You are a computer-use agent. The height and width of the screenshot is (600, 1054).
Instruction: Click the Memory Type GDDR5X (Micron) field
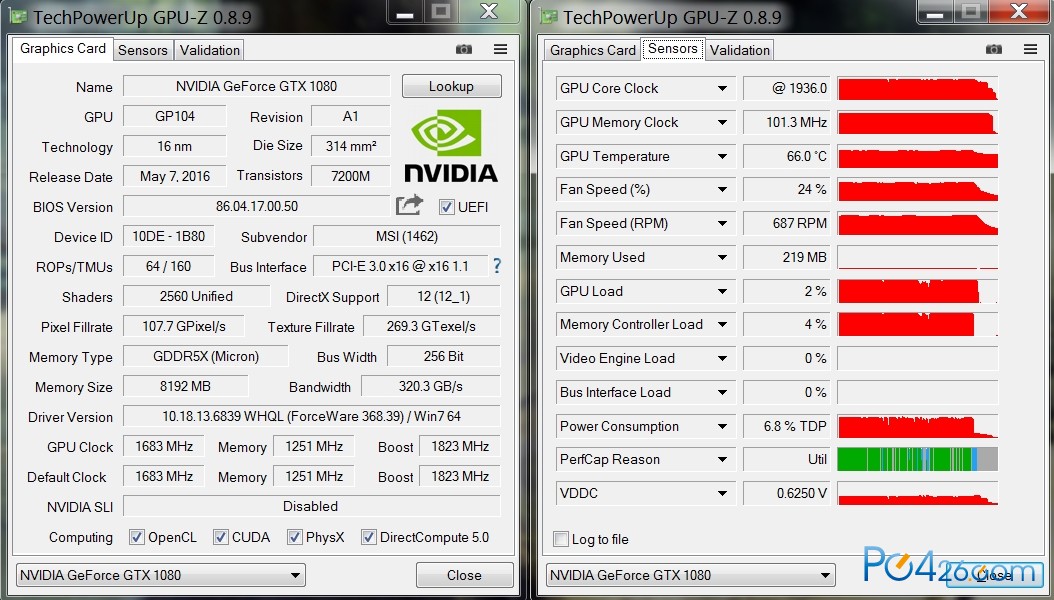pos(206,356)
